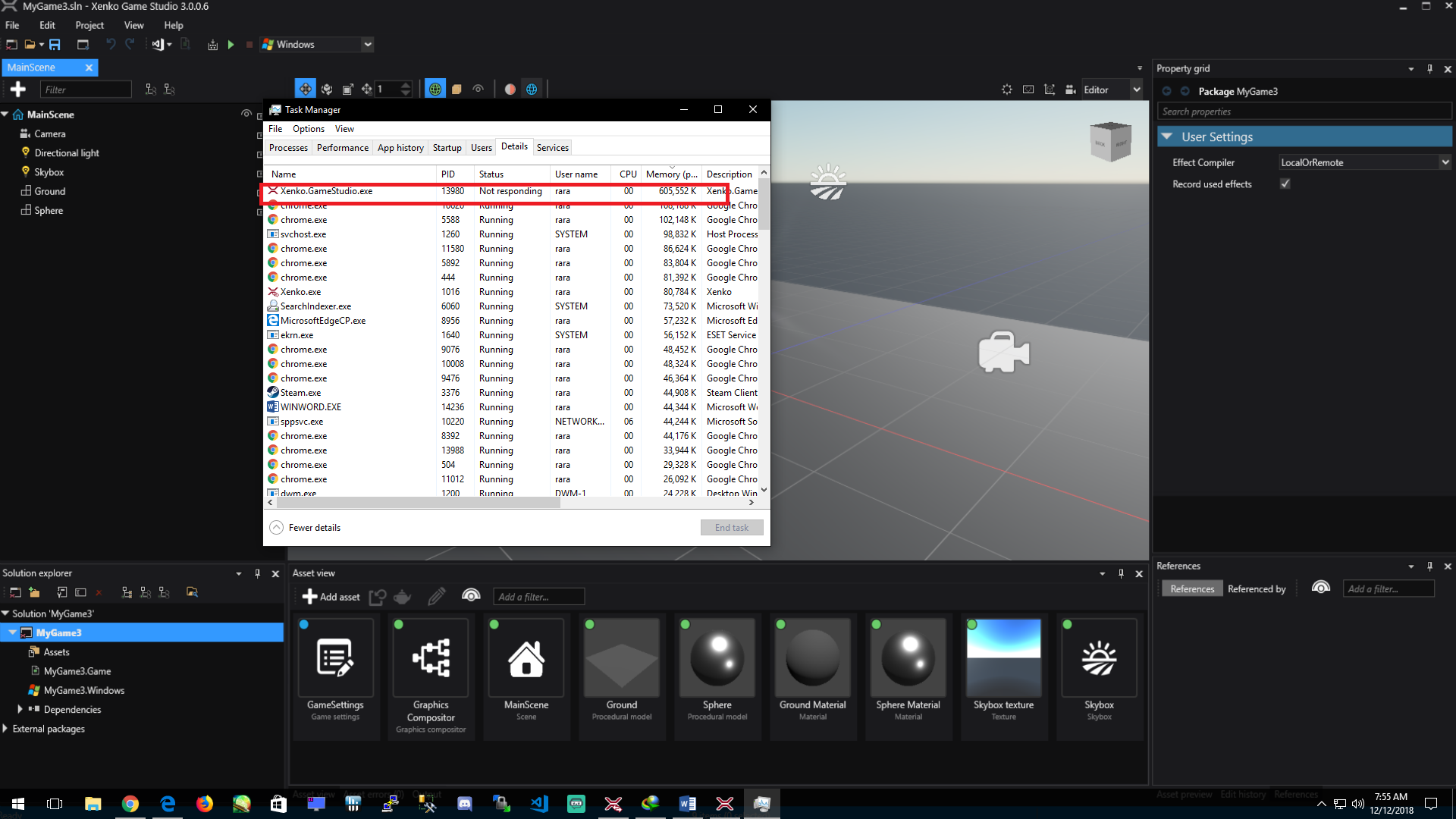Screen dimensions: 1456x819
Task: Pin the Property grid panel
Action: (1429, 68)
